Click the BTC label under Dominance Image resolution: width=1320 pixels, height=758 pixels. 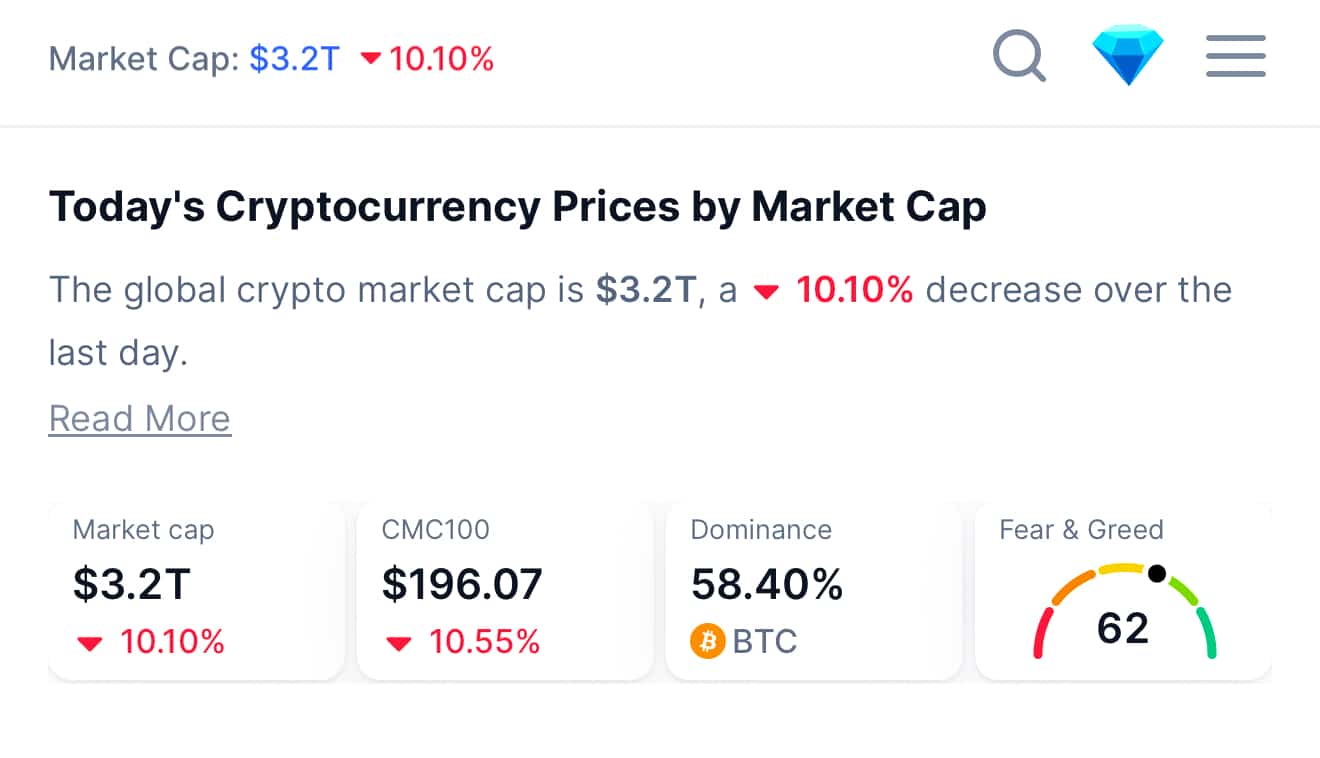[x=765, y=641]
